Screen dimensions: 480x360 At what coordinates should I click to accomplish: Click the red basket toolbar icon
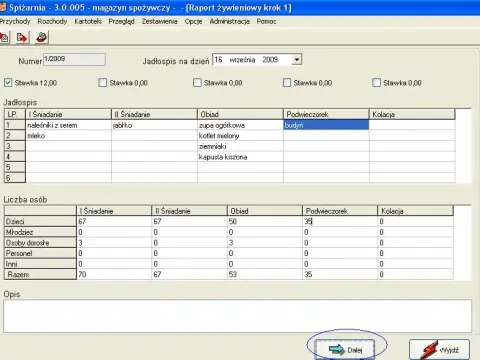tap(42, 37)
